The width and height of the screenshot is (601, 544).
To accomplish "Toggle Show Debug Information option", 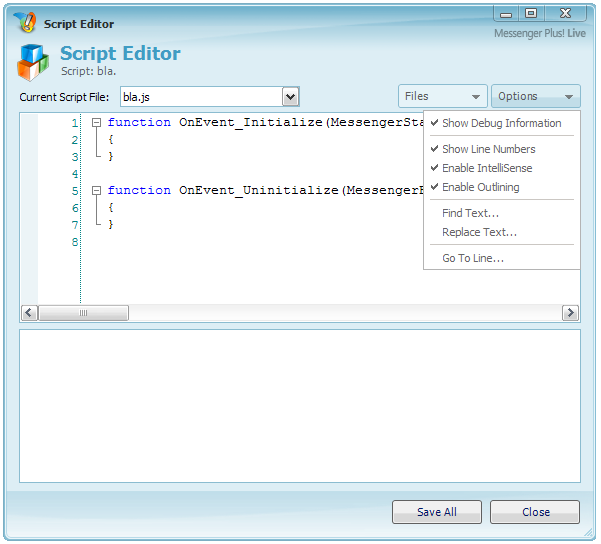I will click(x=502, y=123).
